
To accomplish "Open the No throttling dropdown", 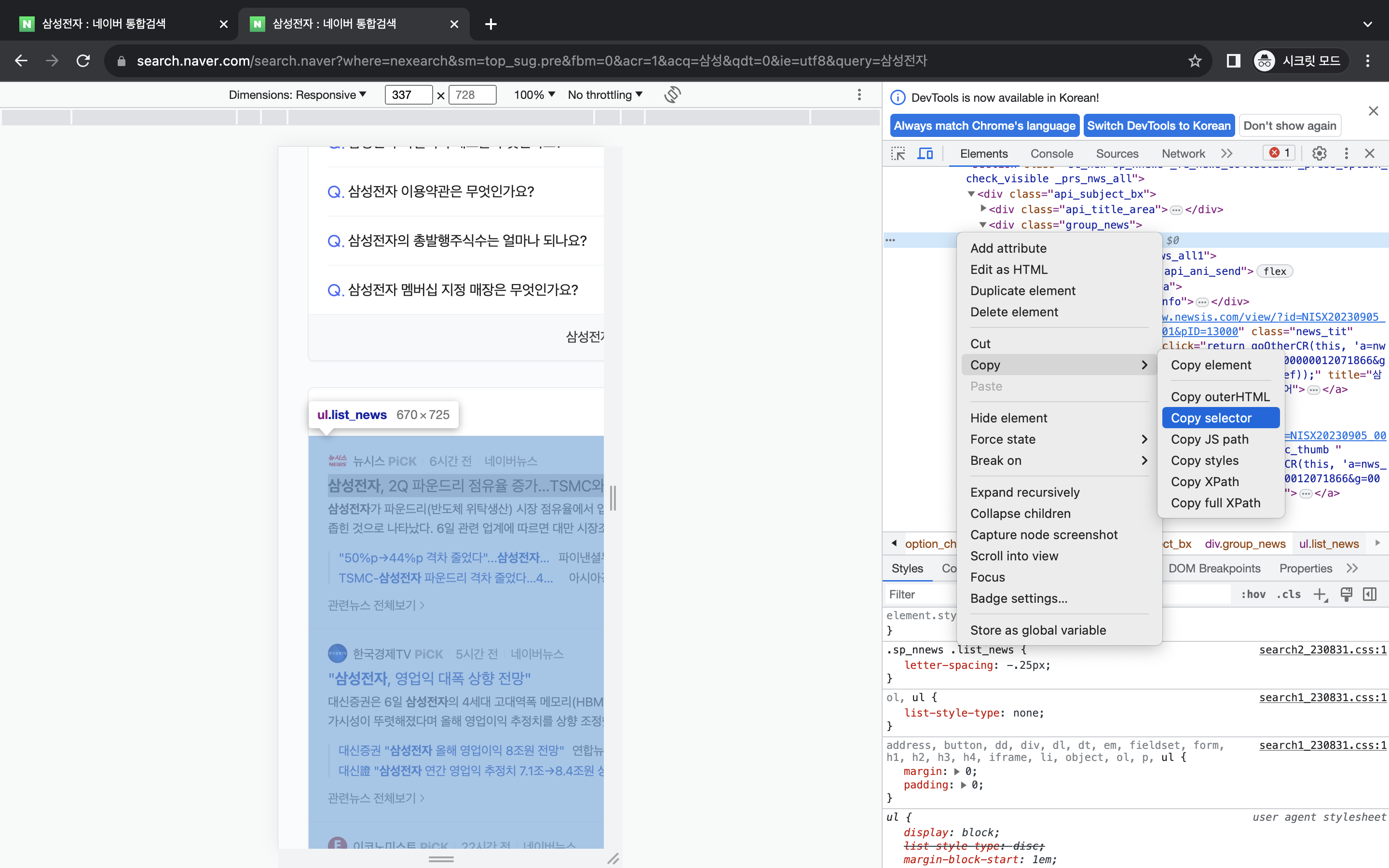I will click(x=605, y=95).
